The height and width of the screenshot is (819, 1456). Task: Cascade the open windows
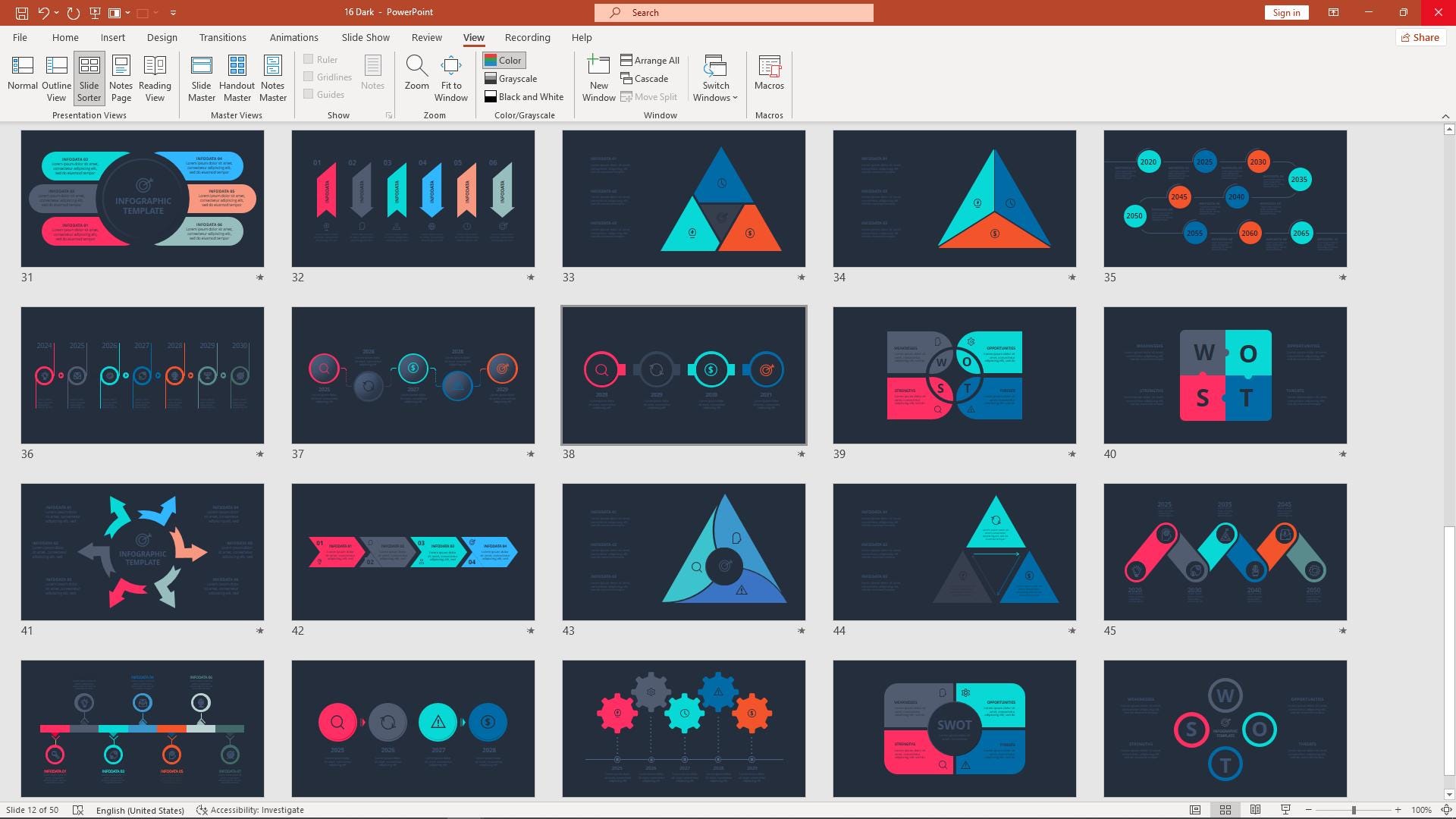[645, 78]
